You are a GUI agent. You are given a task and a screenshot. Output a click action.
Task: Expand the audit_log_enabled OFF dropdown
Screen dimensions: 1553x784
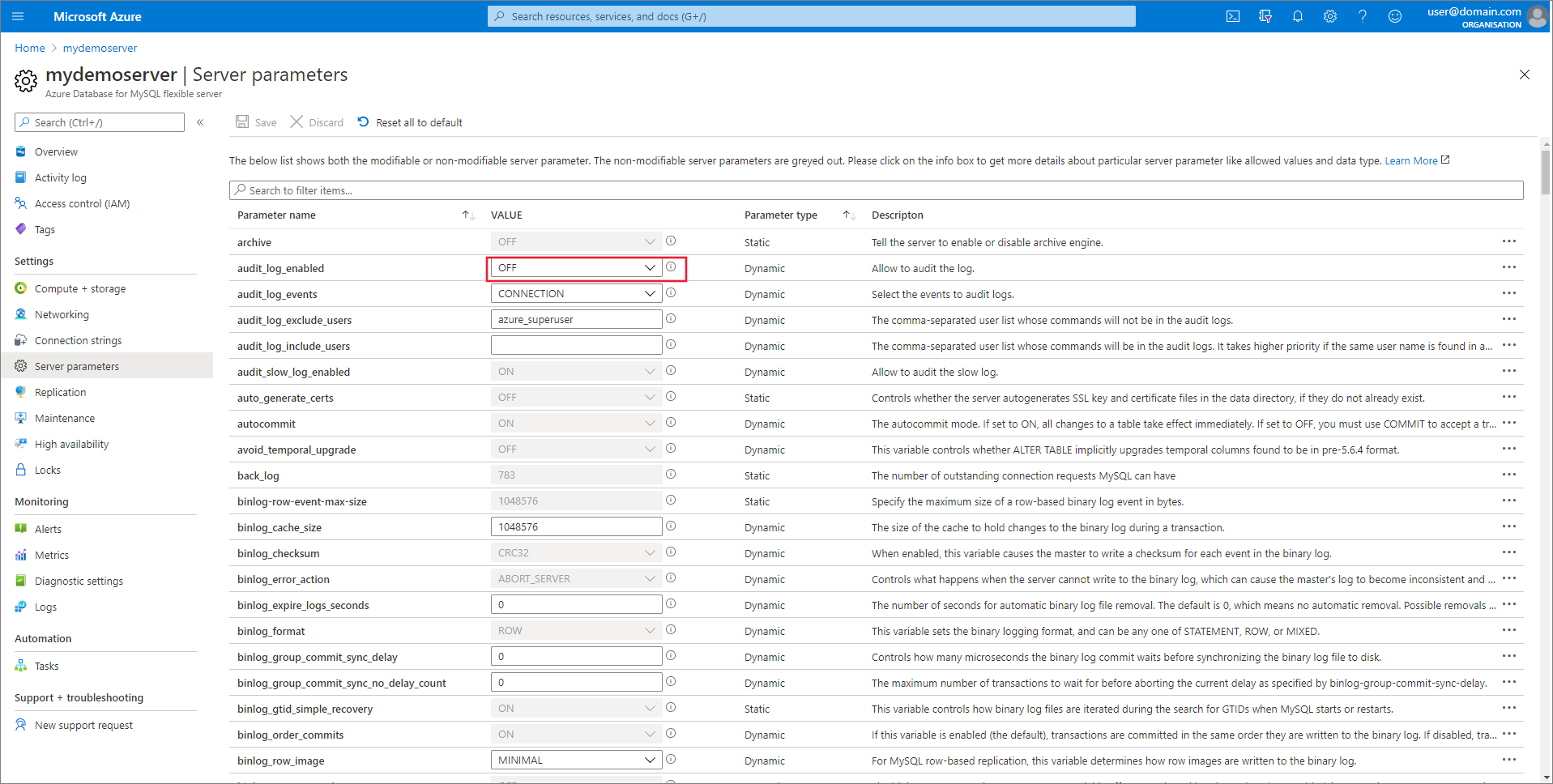[576, 268]
